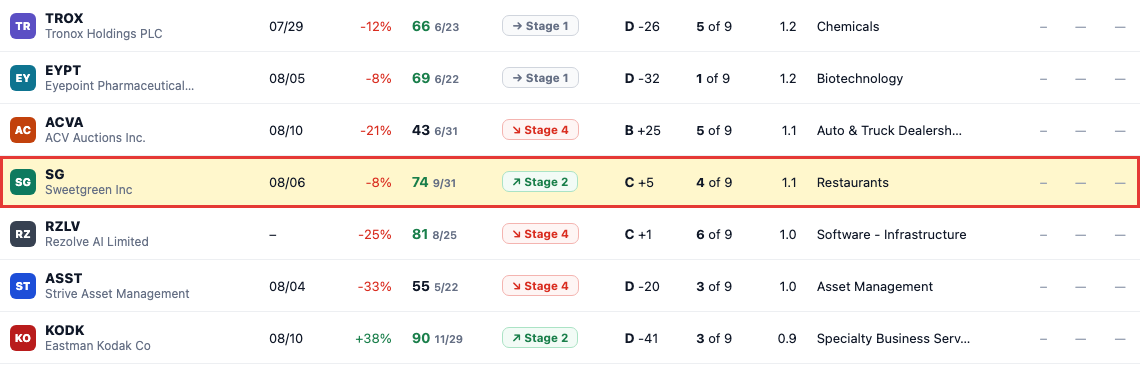Select the Eastman Kodak Co row name
This screenshot has height=387, width=1140.
(x=98, y=346)
